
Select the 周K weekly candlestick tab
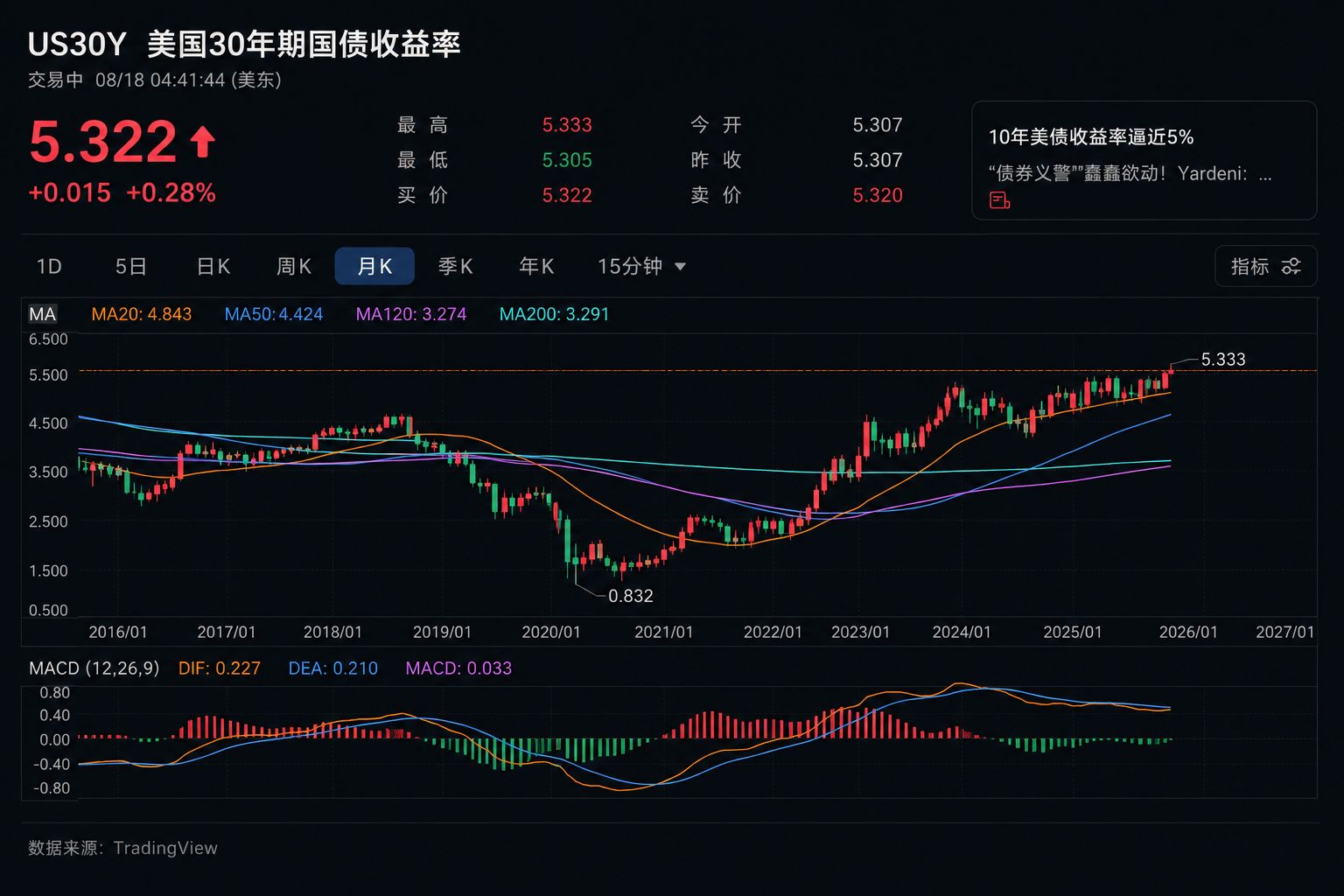294,266
